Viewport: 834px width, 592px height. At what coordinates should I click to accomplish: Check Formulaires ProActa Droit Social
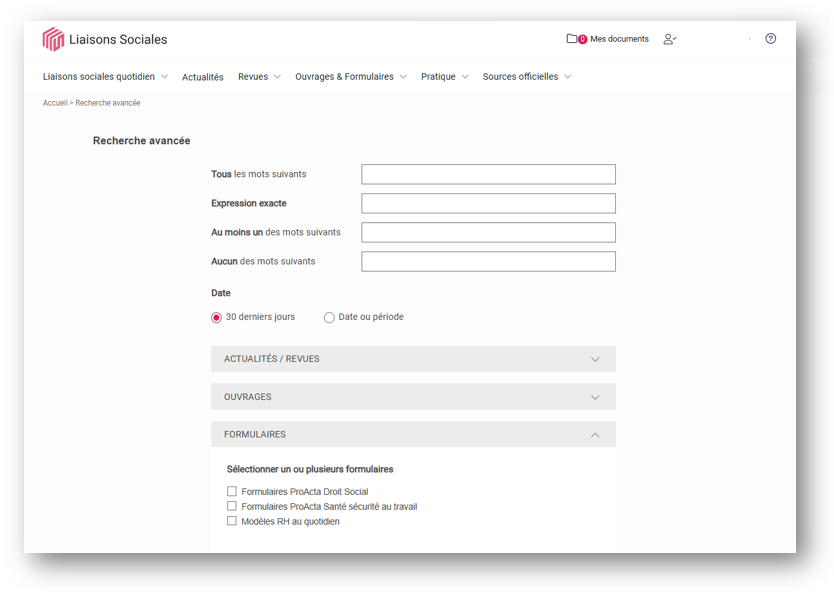pyautogui.click(x=232, y=491)
